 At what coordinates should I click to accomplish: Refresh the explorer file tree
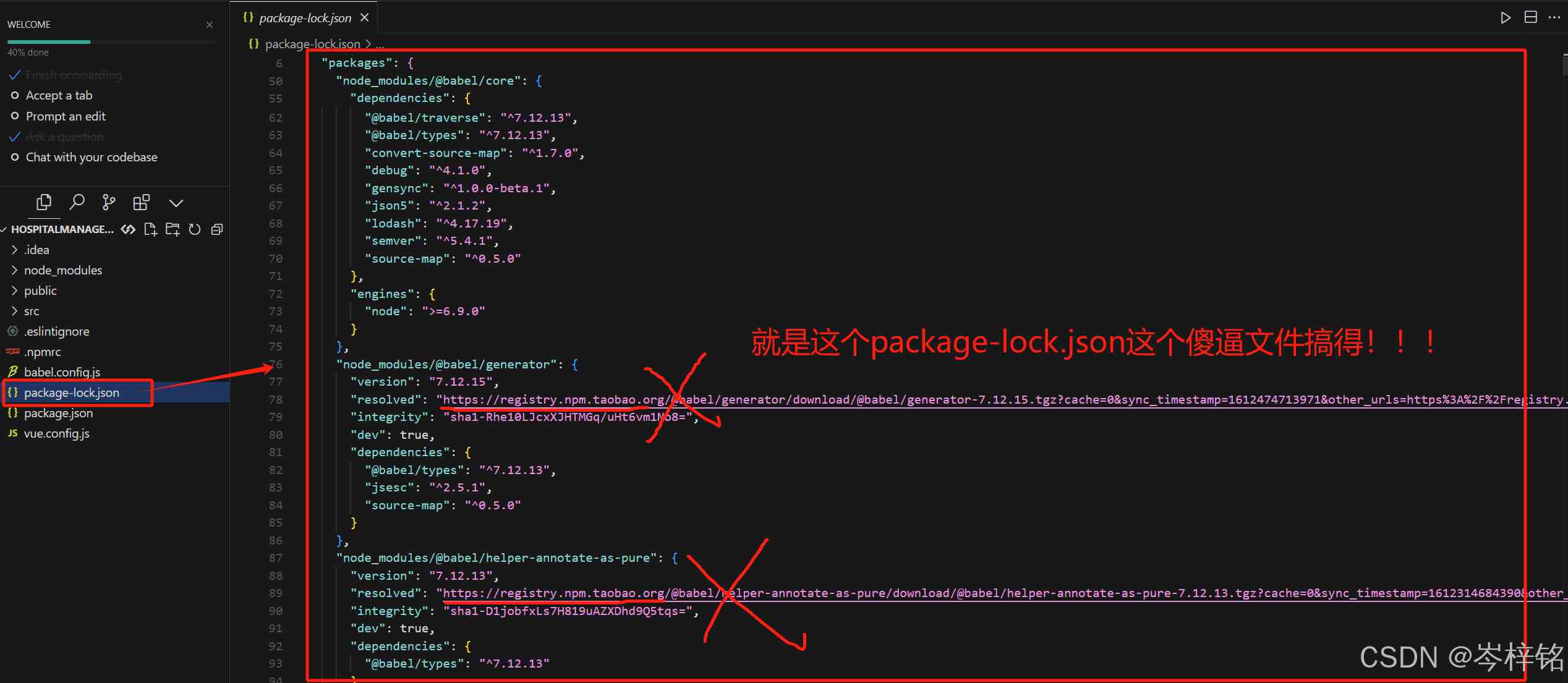coord(195,229)
